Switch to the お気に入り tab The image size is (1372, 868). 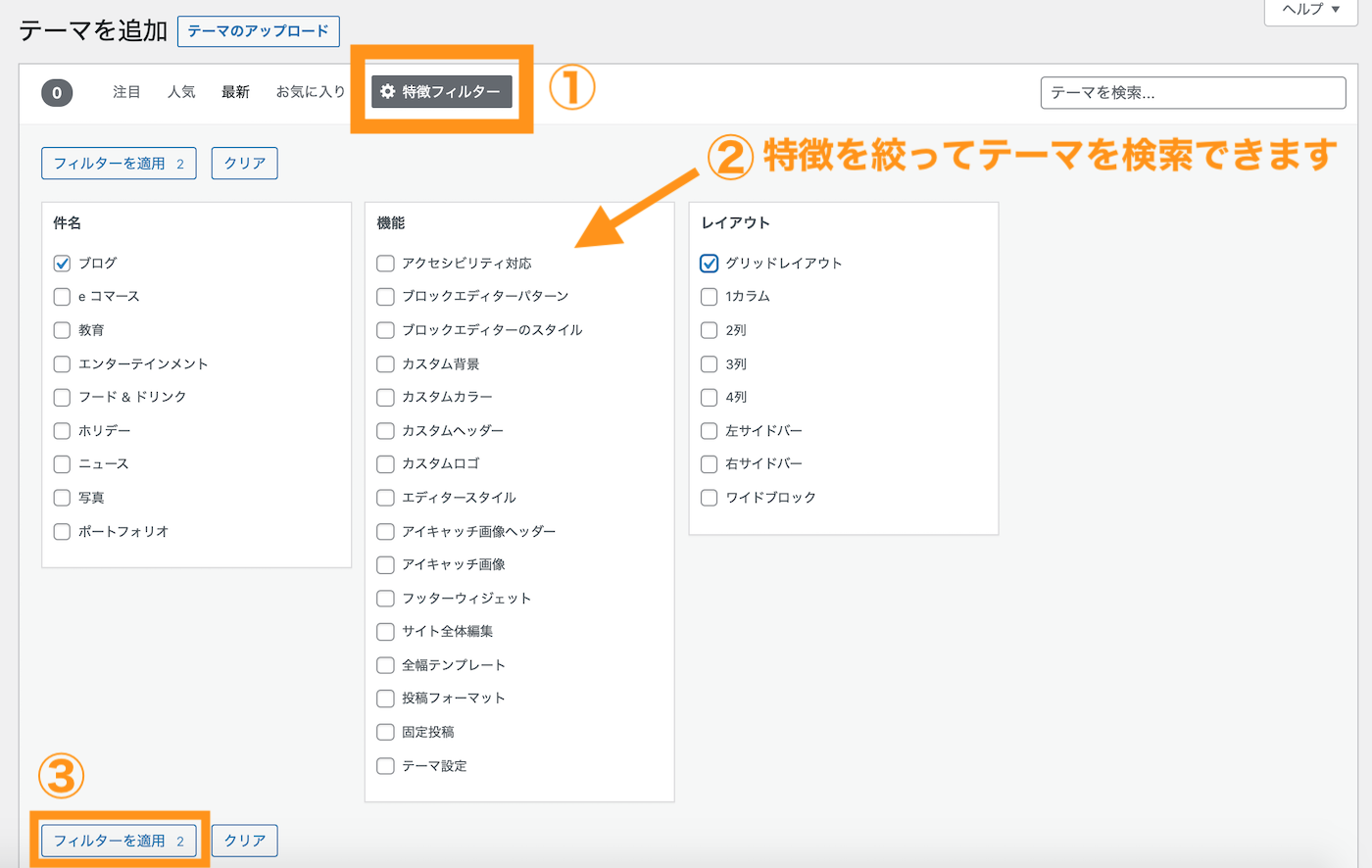tap(311, 92)
